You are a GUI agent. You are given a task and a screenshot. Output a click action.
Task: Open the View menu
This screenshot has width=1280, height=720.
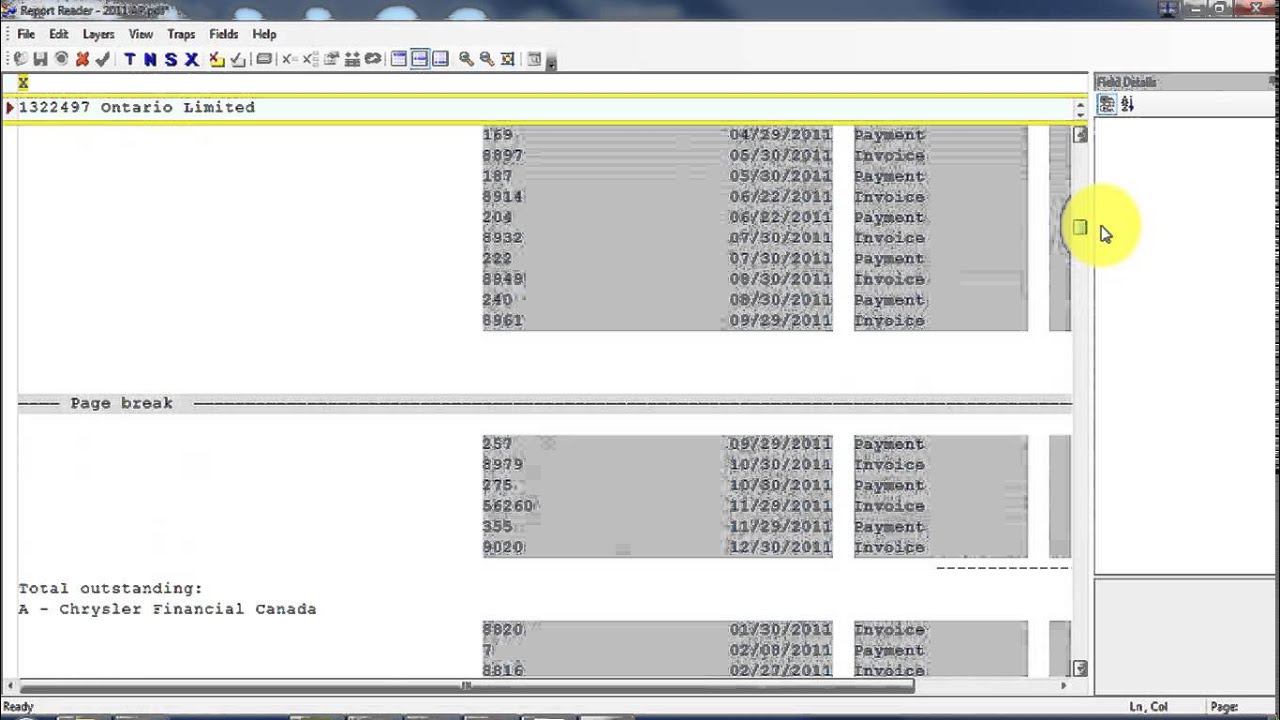[x=141, y=34]
